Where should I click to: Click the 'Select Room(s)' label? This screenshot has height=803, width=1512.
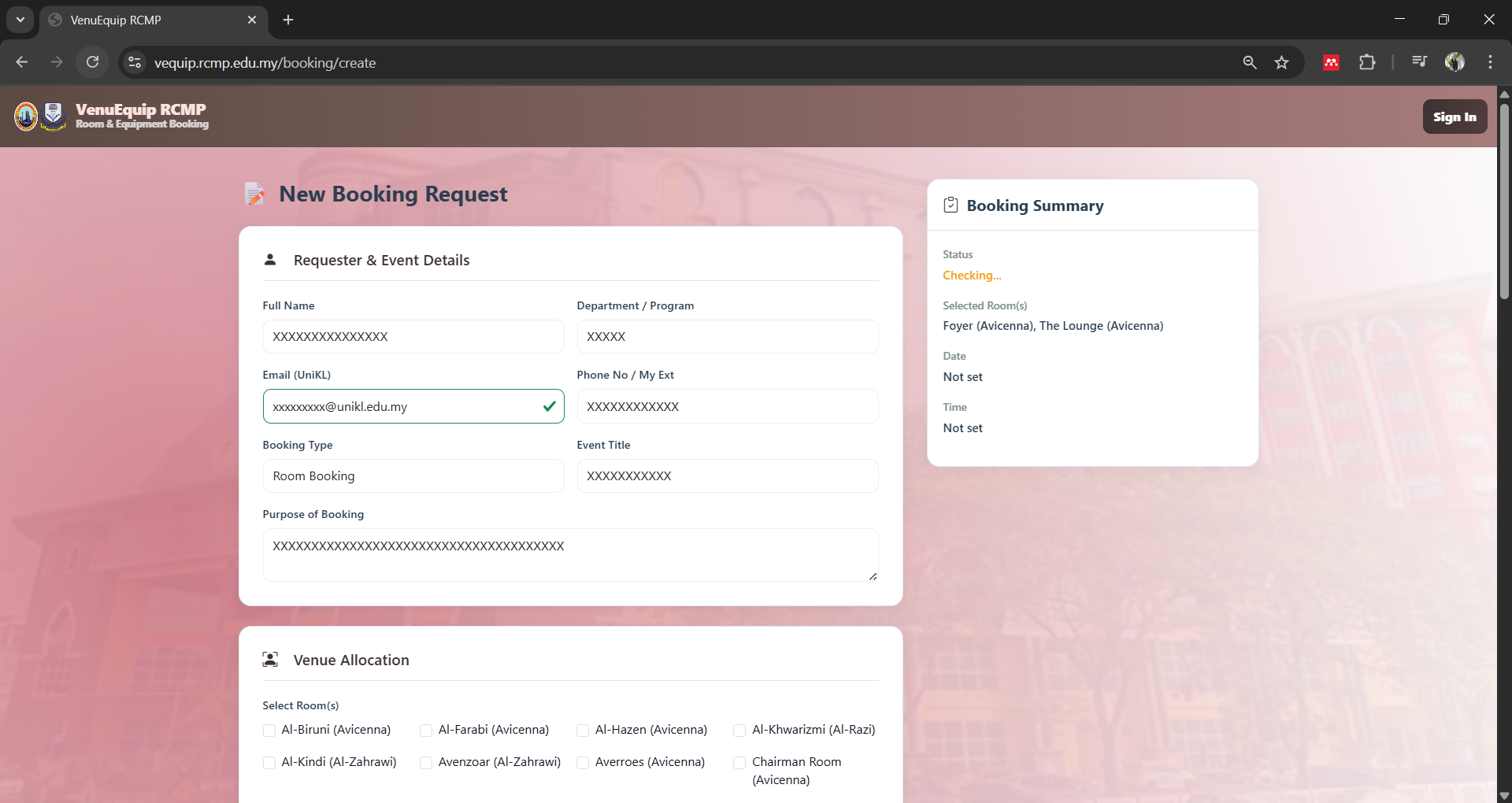coord(301,705)
